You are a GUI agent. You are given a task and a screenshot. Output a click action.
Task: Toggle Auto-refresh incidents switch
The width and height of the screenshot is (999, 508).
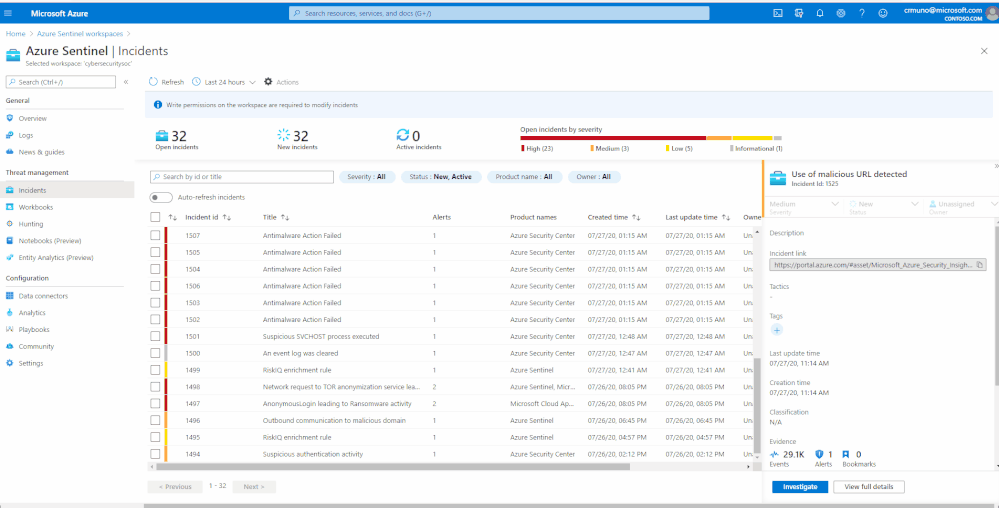coord(161,198)
